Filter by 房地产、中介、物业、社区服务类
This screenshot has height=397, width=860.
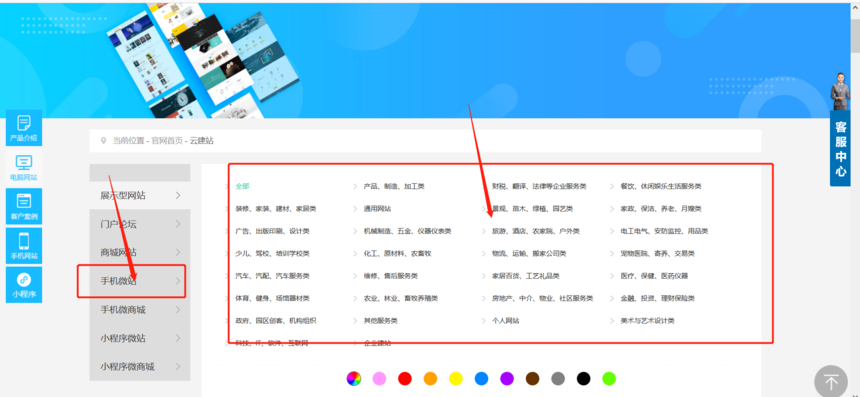(x=542, y=298)
